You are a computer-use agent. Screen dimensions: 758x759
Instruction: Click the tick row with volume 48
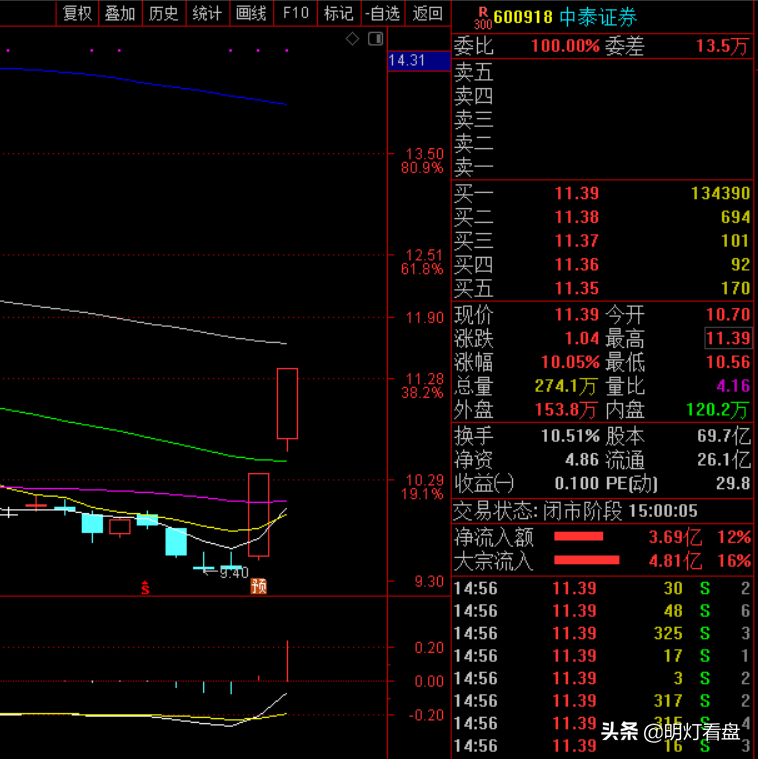coord(602,611)
